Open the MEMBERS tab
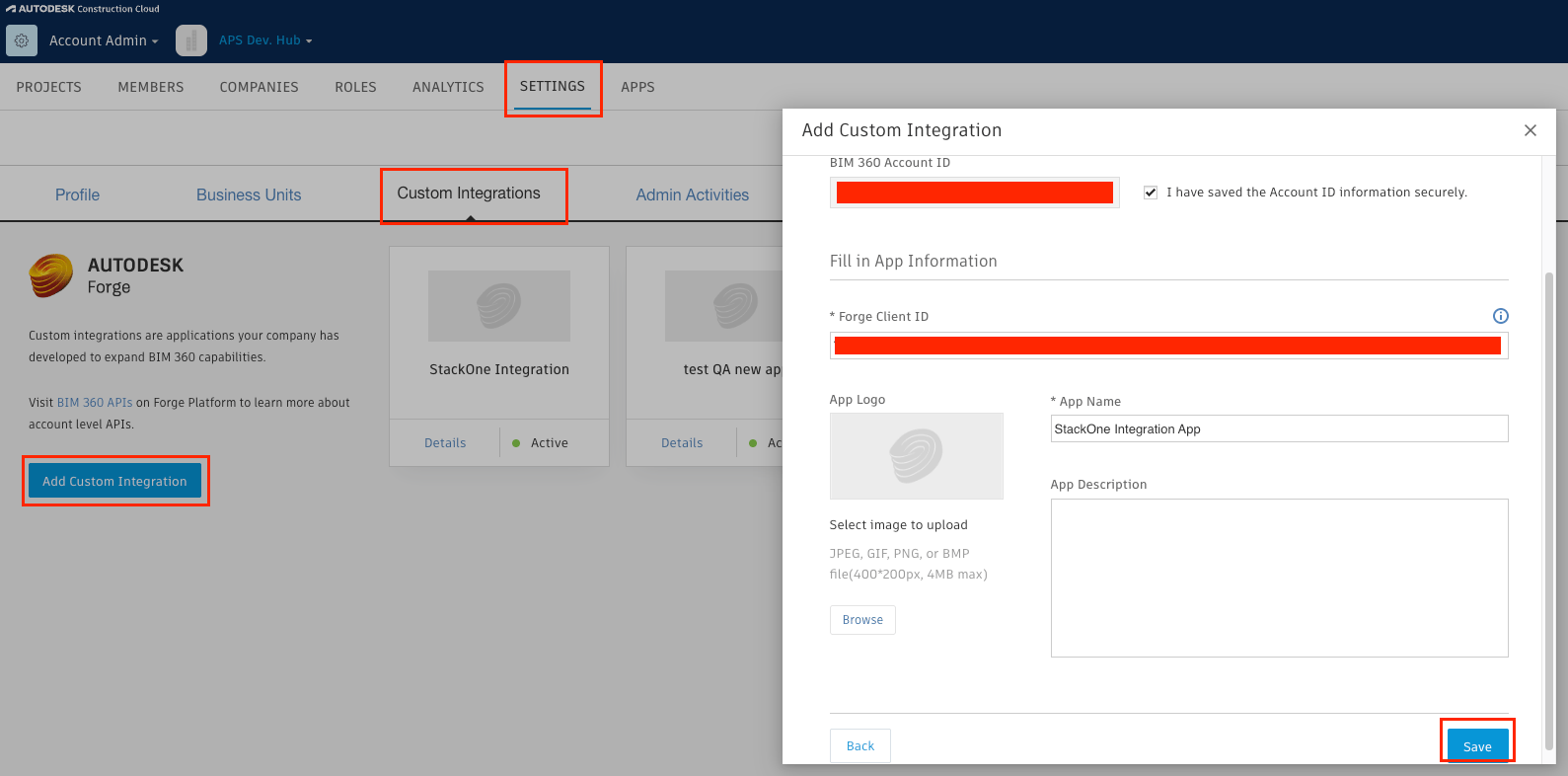Image resolution: width=1568 pixels, height=776 pixels. (x=151, y=87)
